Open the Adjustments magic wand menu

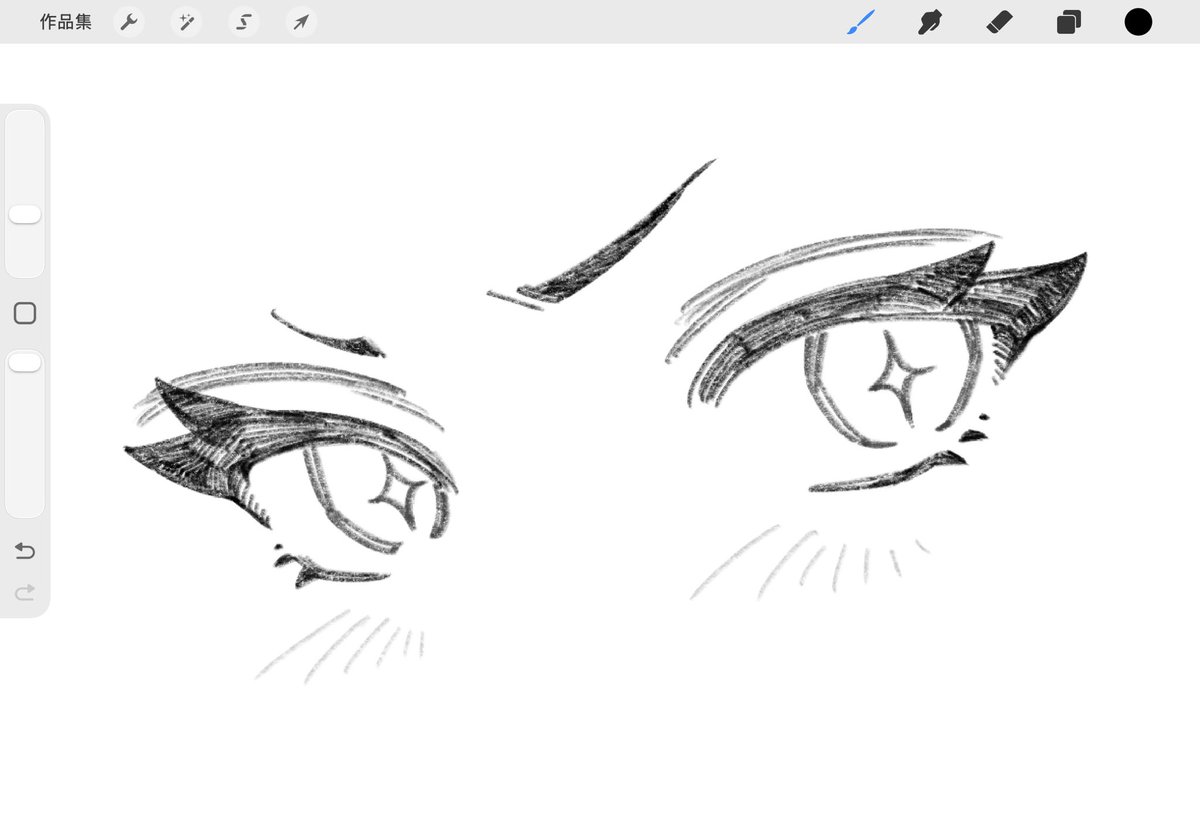tap(186, 22)
